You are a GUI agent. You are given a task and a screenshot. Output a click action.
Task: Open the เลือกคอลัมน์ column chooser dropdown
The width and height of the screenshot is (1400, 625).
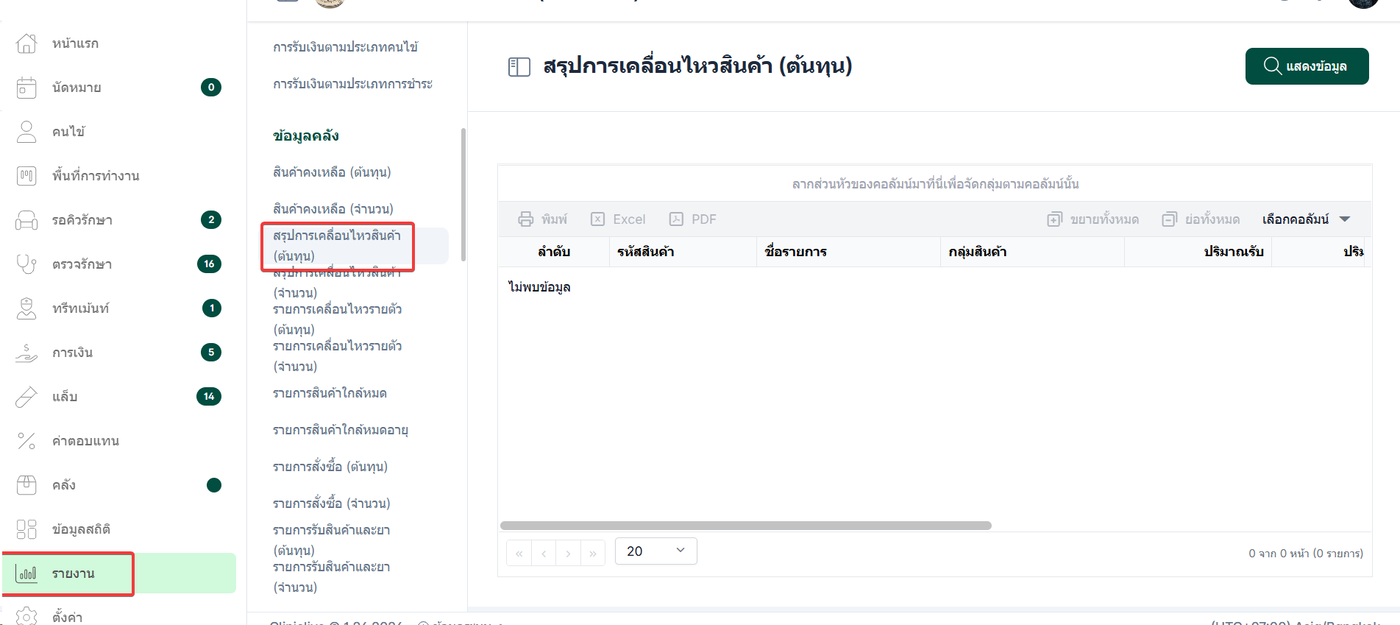point(1306,219)
